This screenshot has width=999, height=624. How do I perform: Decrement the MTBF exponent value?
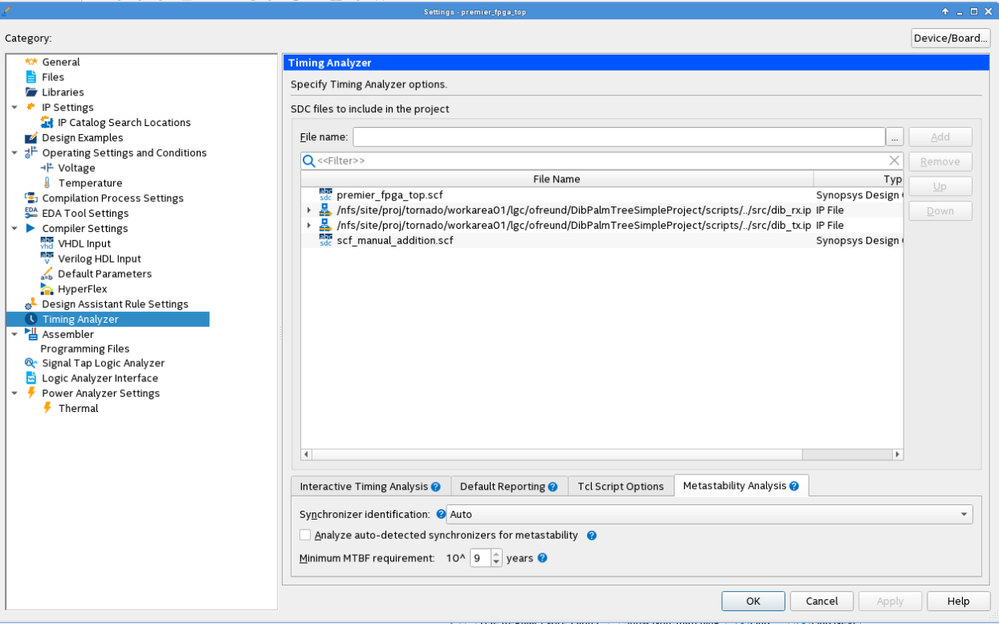(x=496, y=562)
